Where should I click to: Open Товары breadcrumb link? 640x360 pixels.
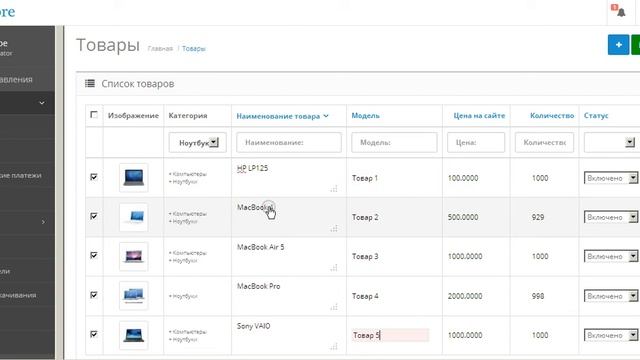pos(194,49)
